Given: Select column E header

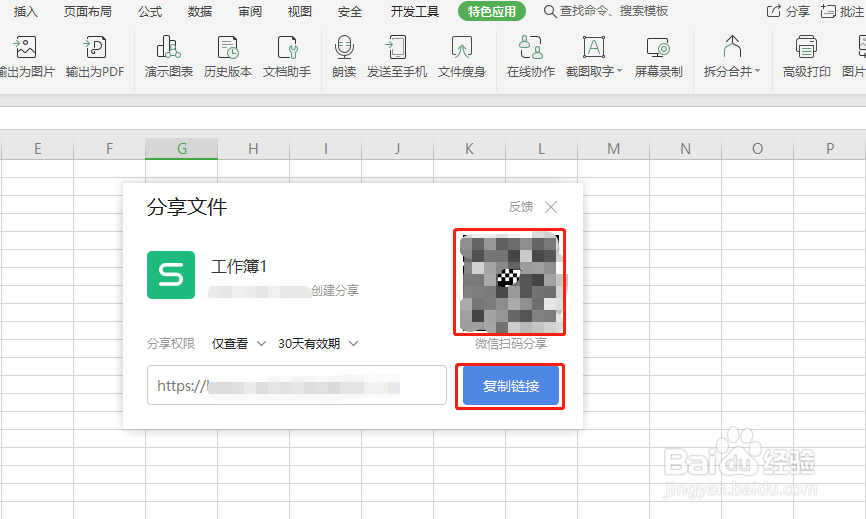Looking at the screenshot, I should 38,149.
